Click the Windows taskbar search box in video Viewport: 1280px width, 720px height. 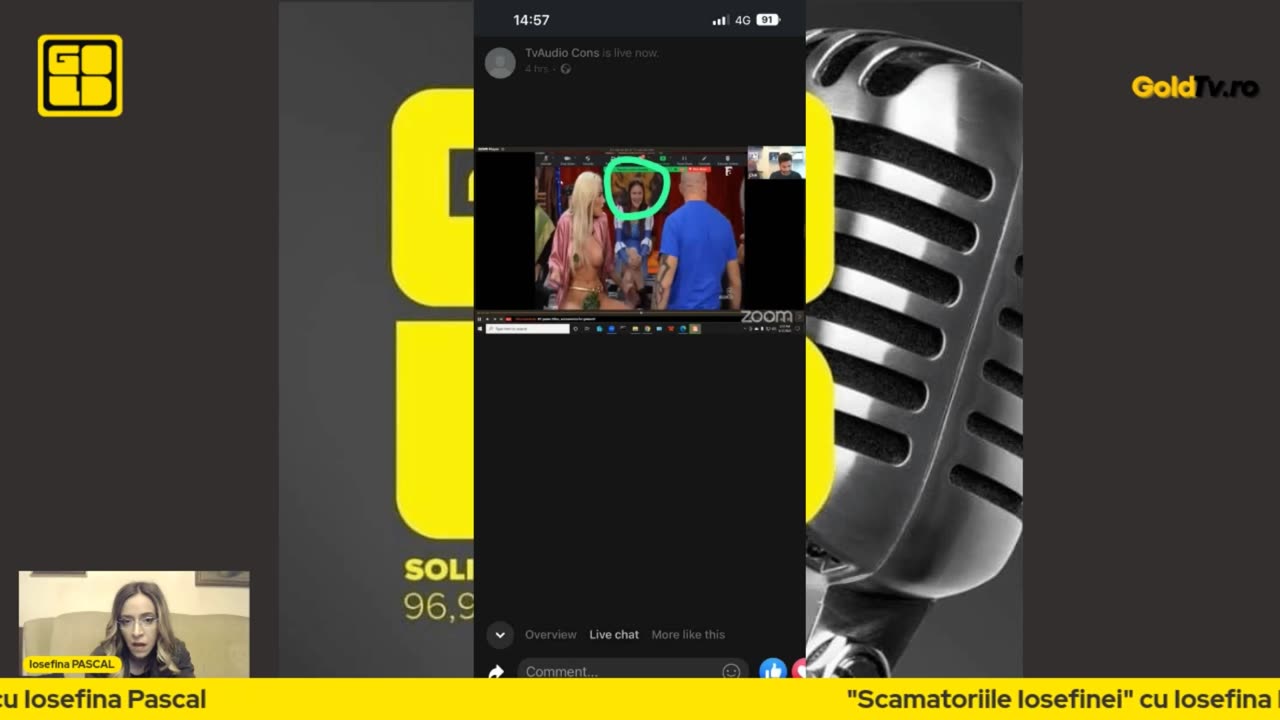point(528,329)
